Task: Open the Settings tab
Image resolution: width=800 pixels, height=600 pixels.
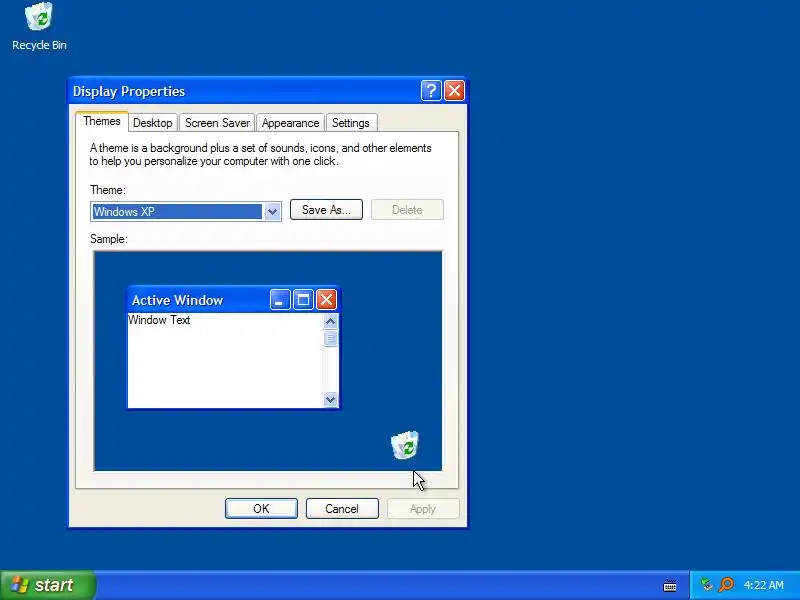Action: [351, 123]
